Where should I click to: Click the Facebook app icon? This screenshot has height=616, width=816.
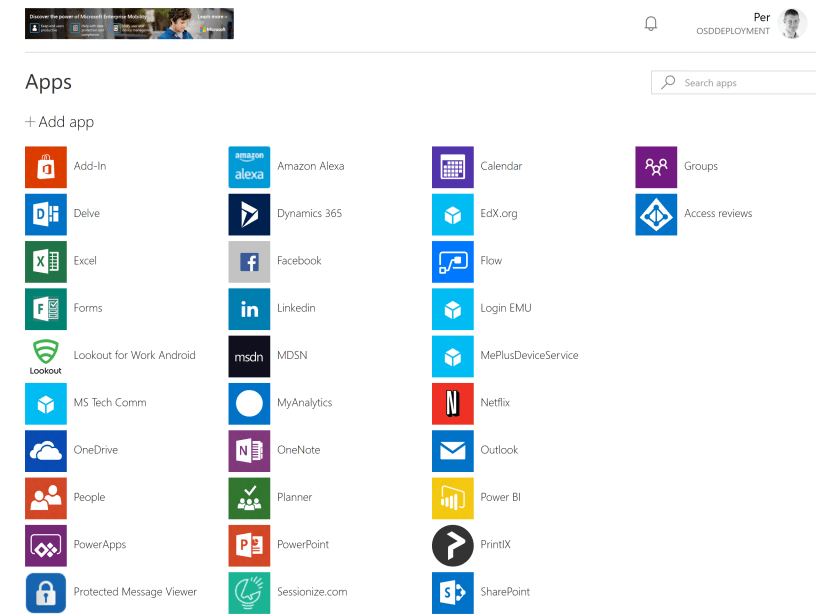pos(249,261)
